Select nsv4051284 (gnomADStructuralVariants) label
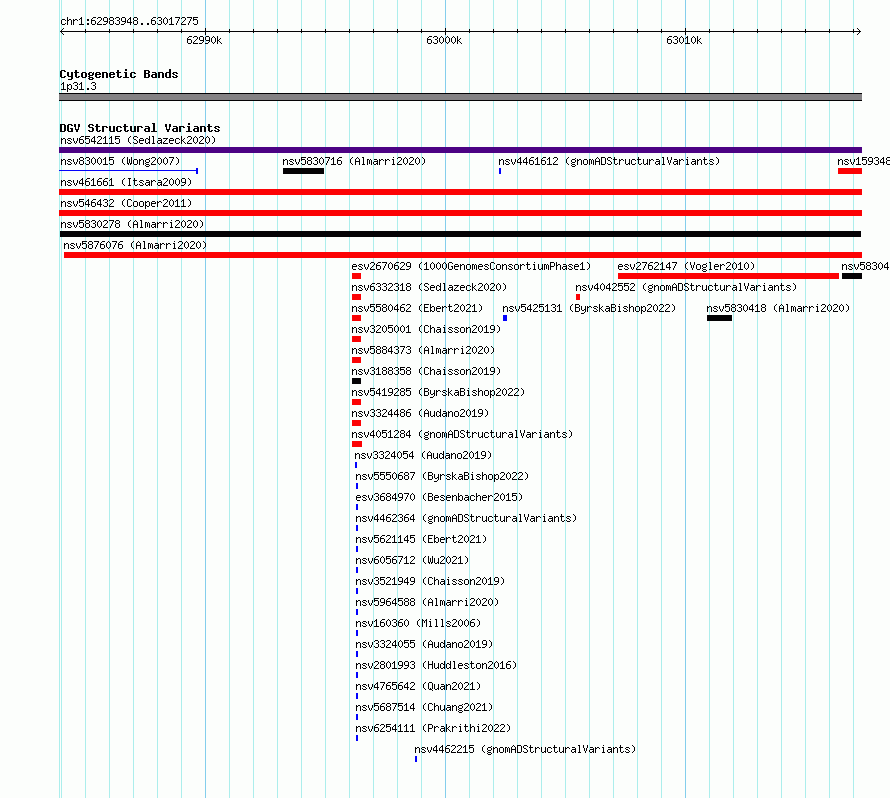 pos(462,434)
